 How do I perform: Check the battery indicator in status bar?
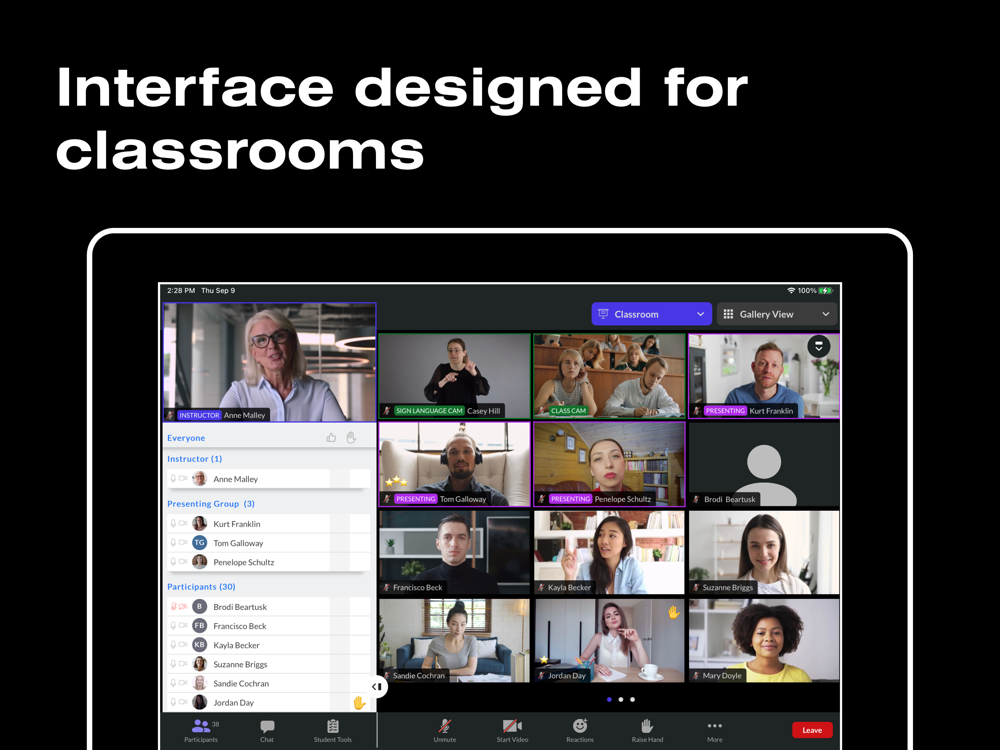coord(826,291)
